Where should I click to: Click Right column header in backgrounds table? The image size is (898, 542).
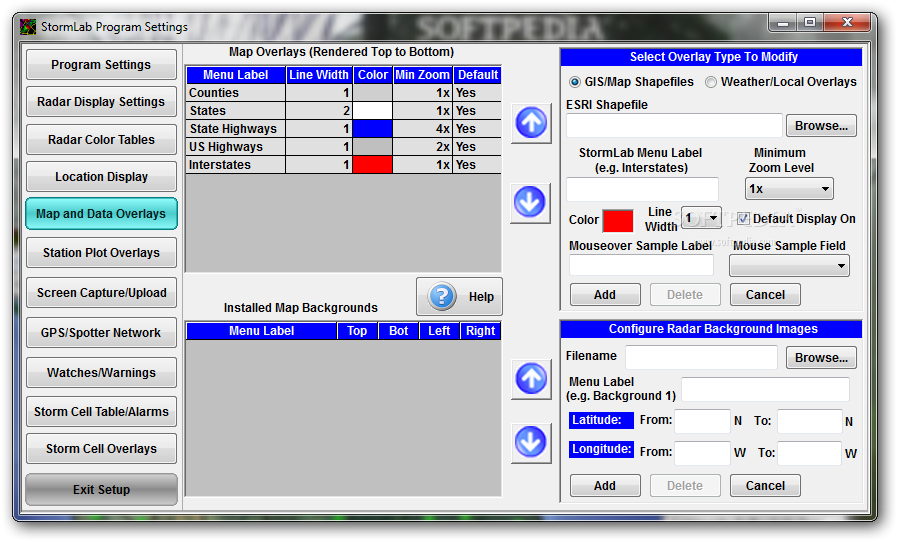480,331
